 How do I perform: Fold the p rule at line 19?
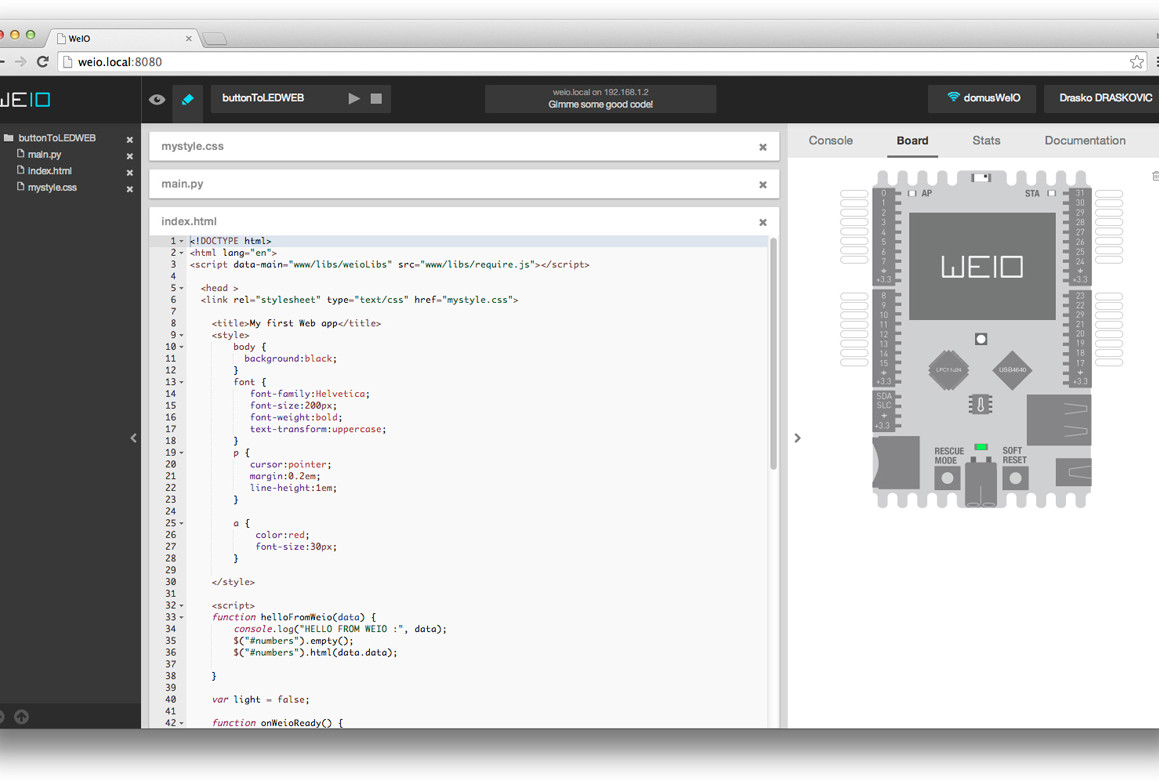click(182, 453)
